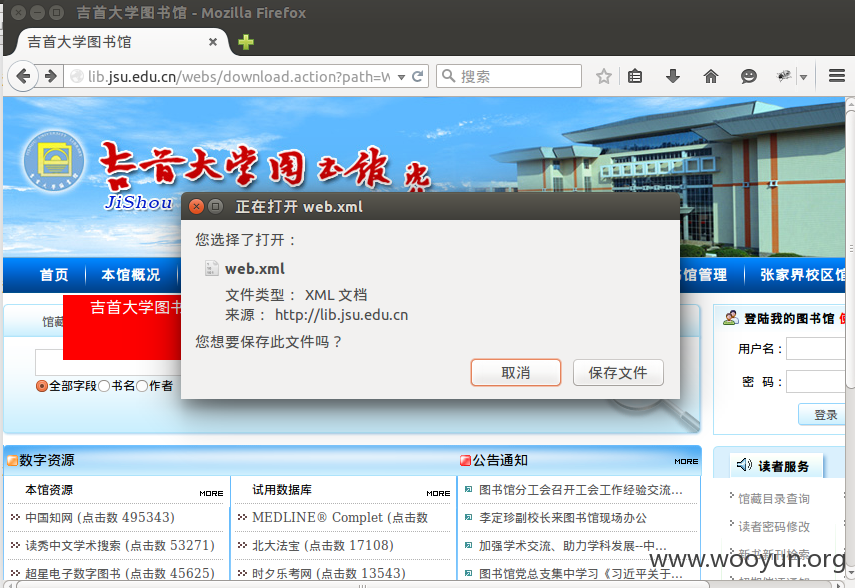Click 馆藏目录查询 under 读者服务
This screenshot has width=855, height=588.
click(773, 499)
